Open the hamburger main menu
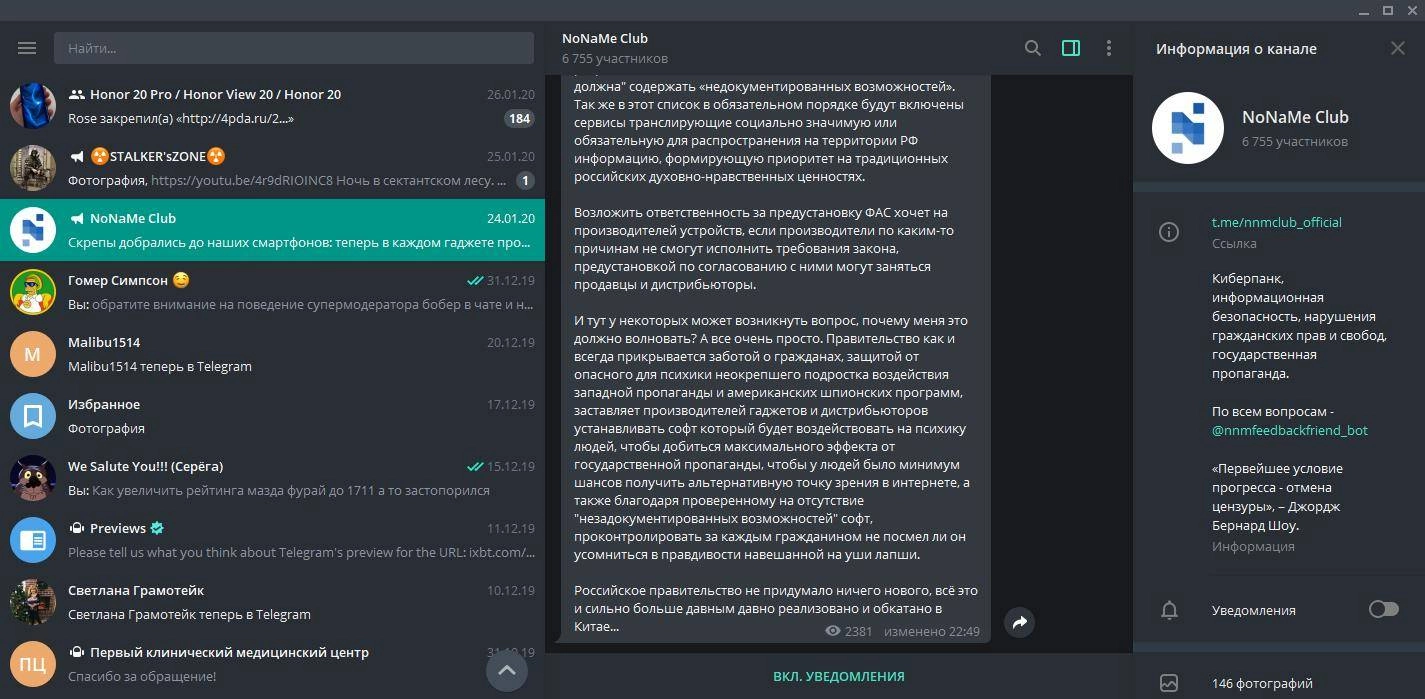 [27, 48]
